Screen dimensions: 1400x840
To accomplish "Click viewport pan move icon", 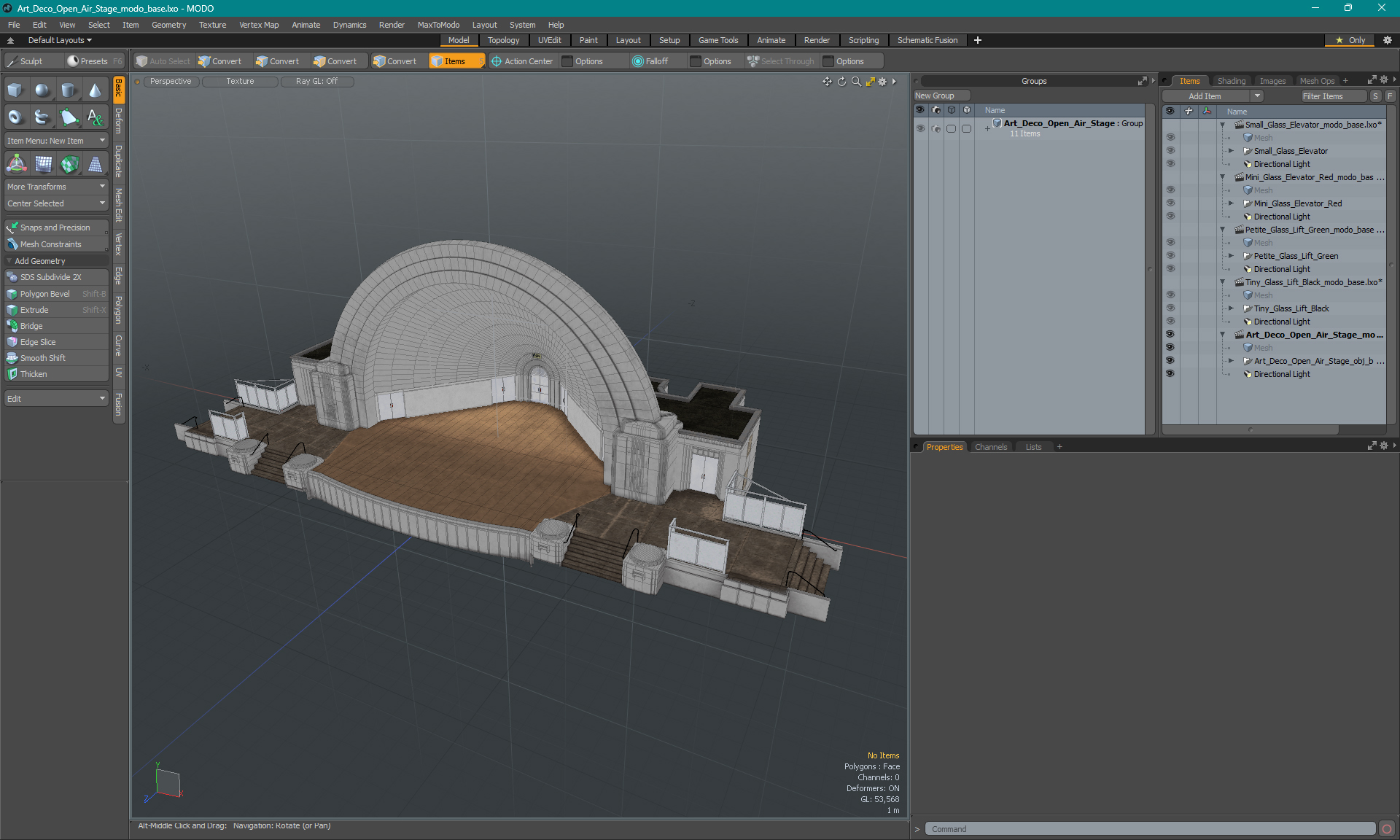I will tap(827, 82).
